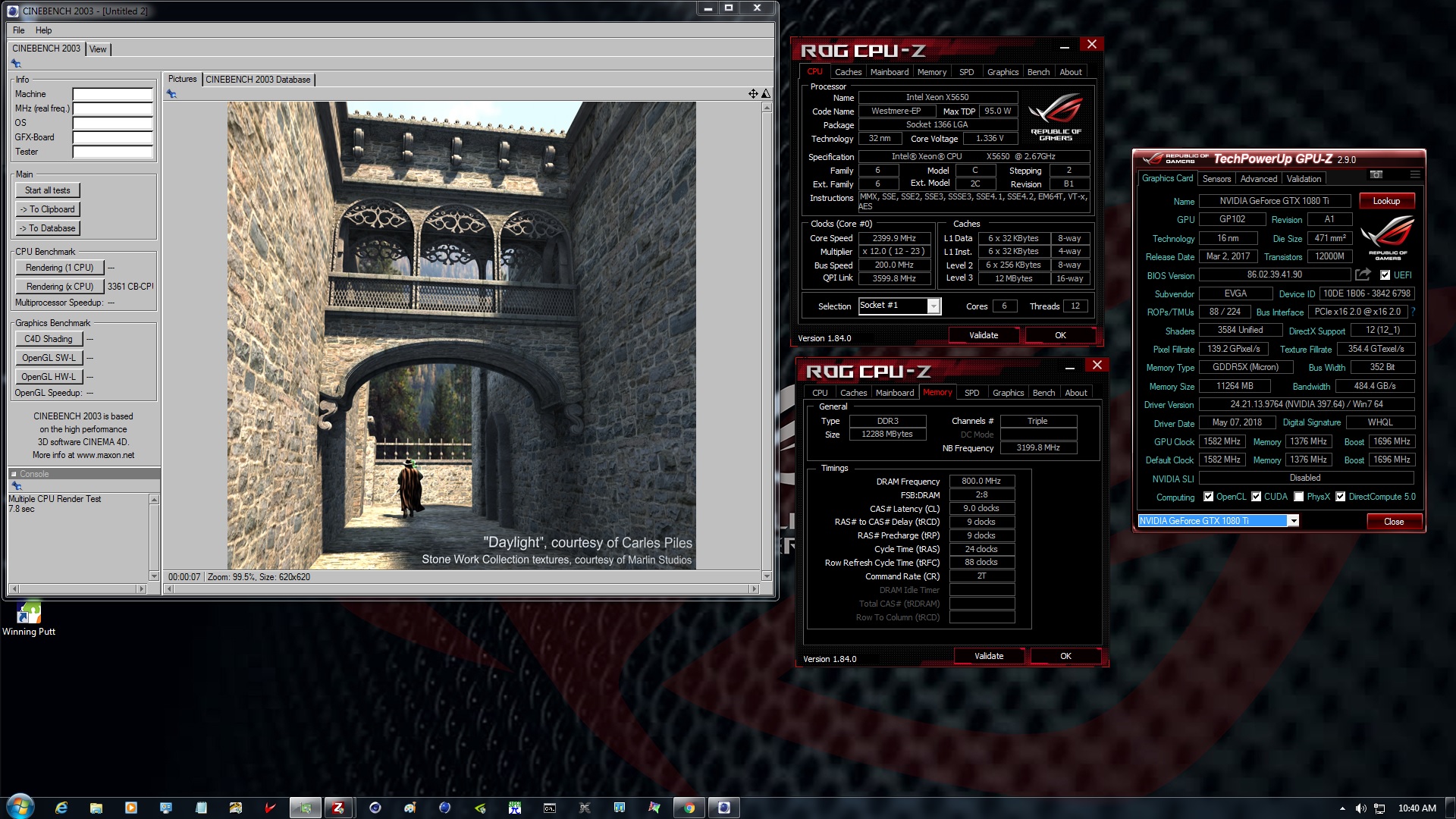Image resolution: width=1456 pixels, height=819 pixels.
Task: Click pin icon under CINEBENCH 2003 tab
Action: click(x=16, y=64)
